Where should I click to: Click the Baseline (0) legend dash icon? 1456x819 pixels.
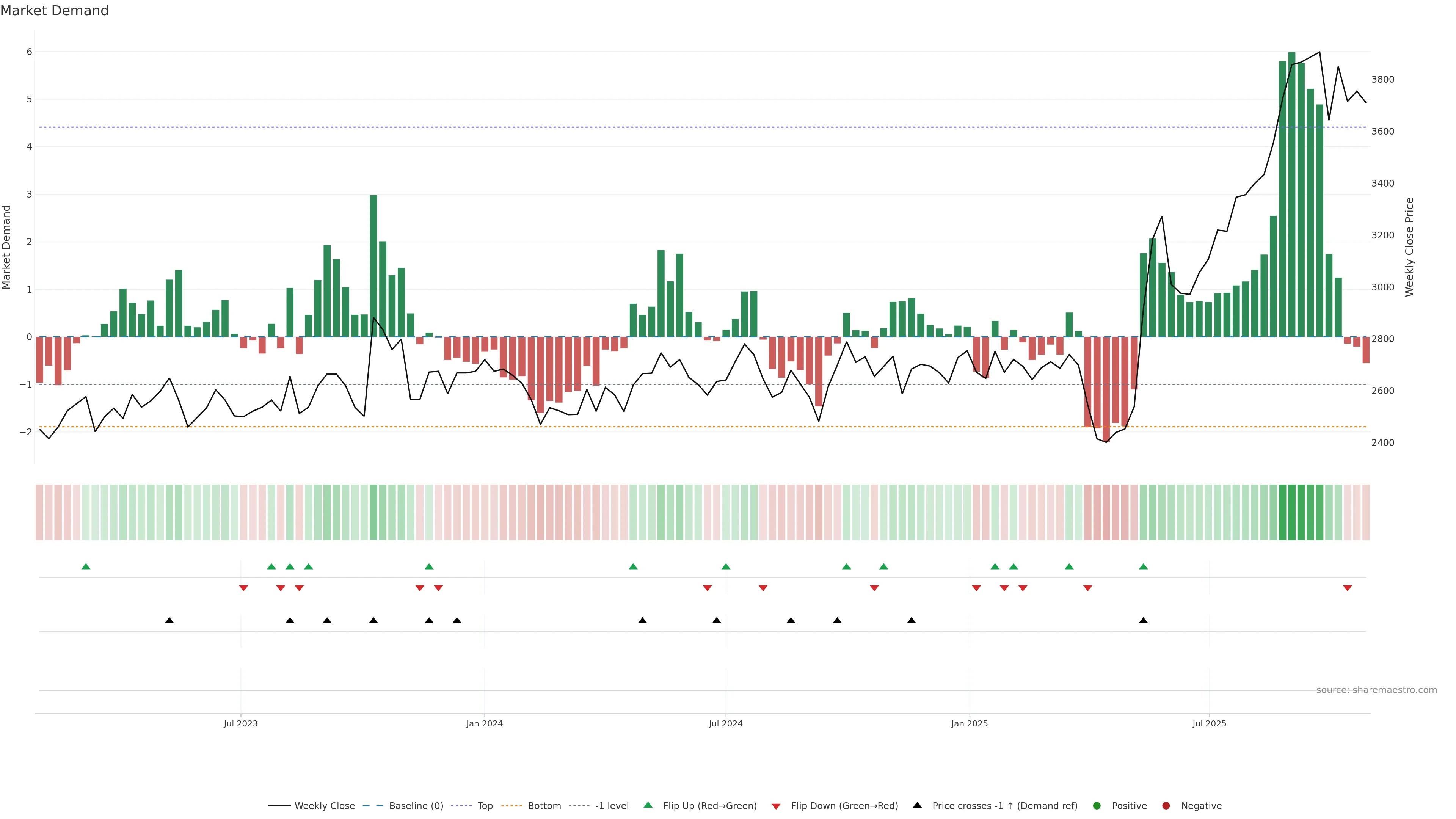tap(372, 806)
